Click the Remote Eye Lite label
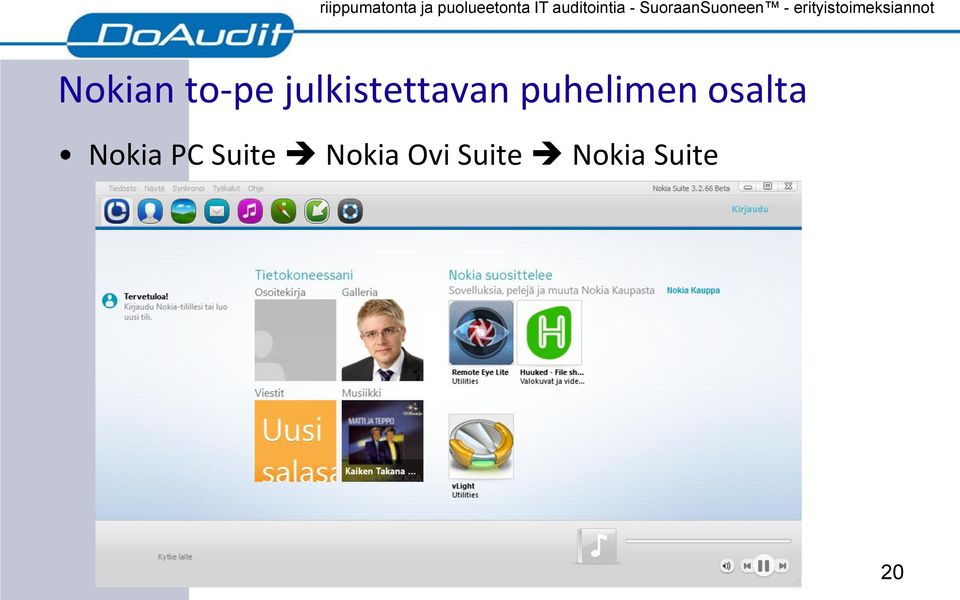 pyautogui.click(x=480, y=372)
